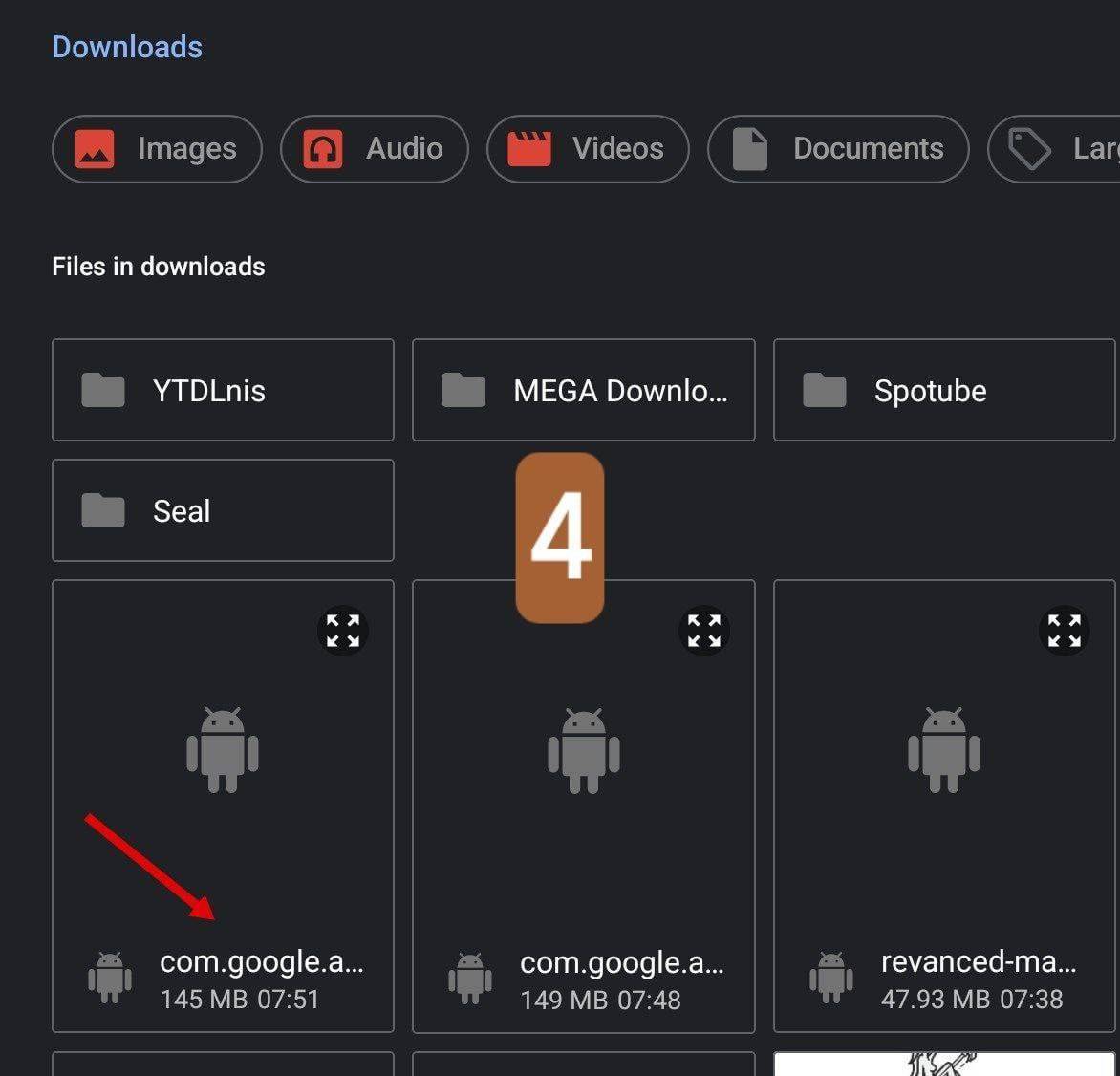Open the Seal folder
Image resolution: width=1120 pixels, height=1076 pixels.
click(x=223, y=510)
